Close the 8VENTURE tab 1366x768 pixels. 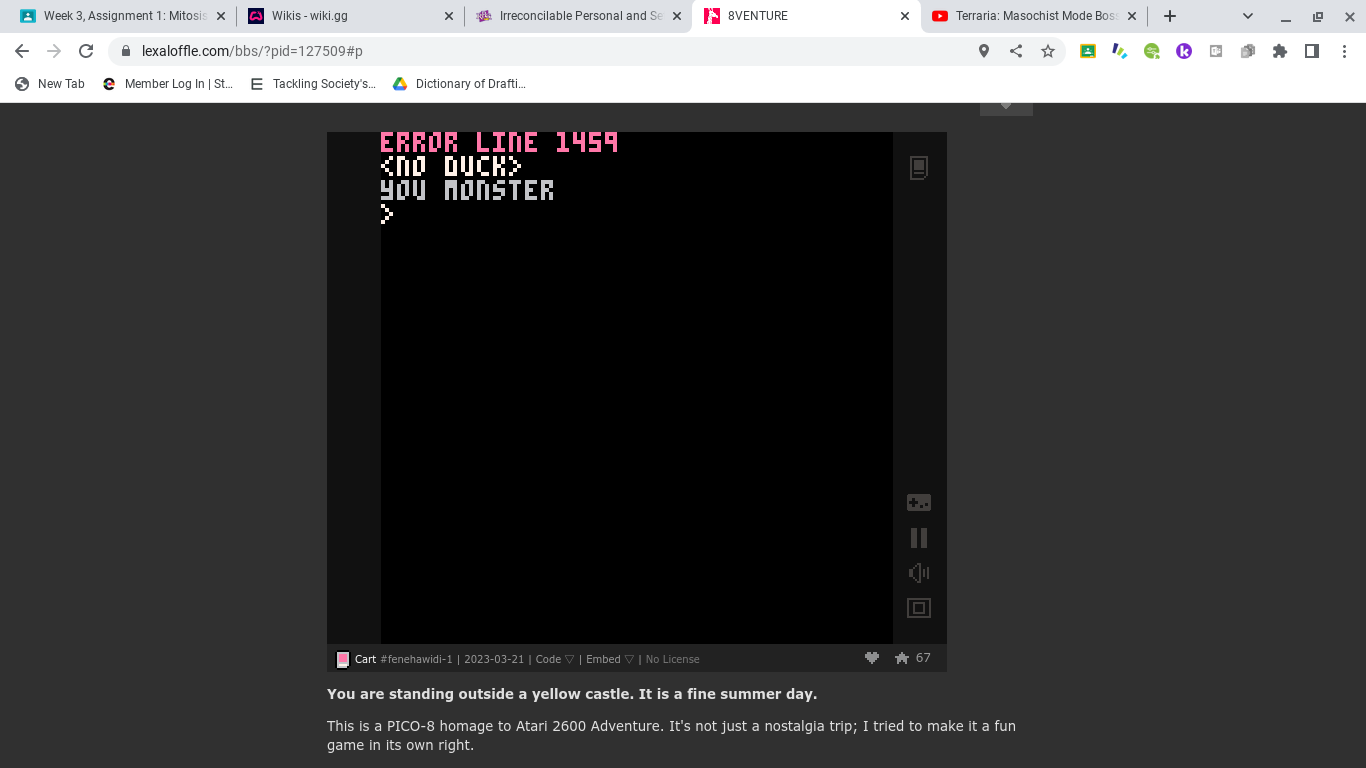905,16
